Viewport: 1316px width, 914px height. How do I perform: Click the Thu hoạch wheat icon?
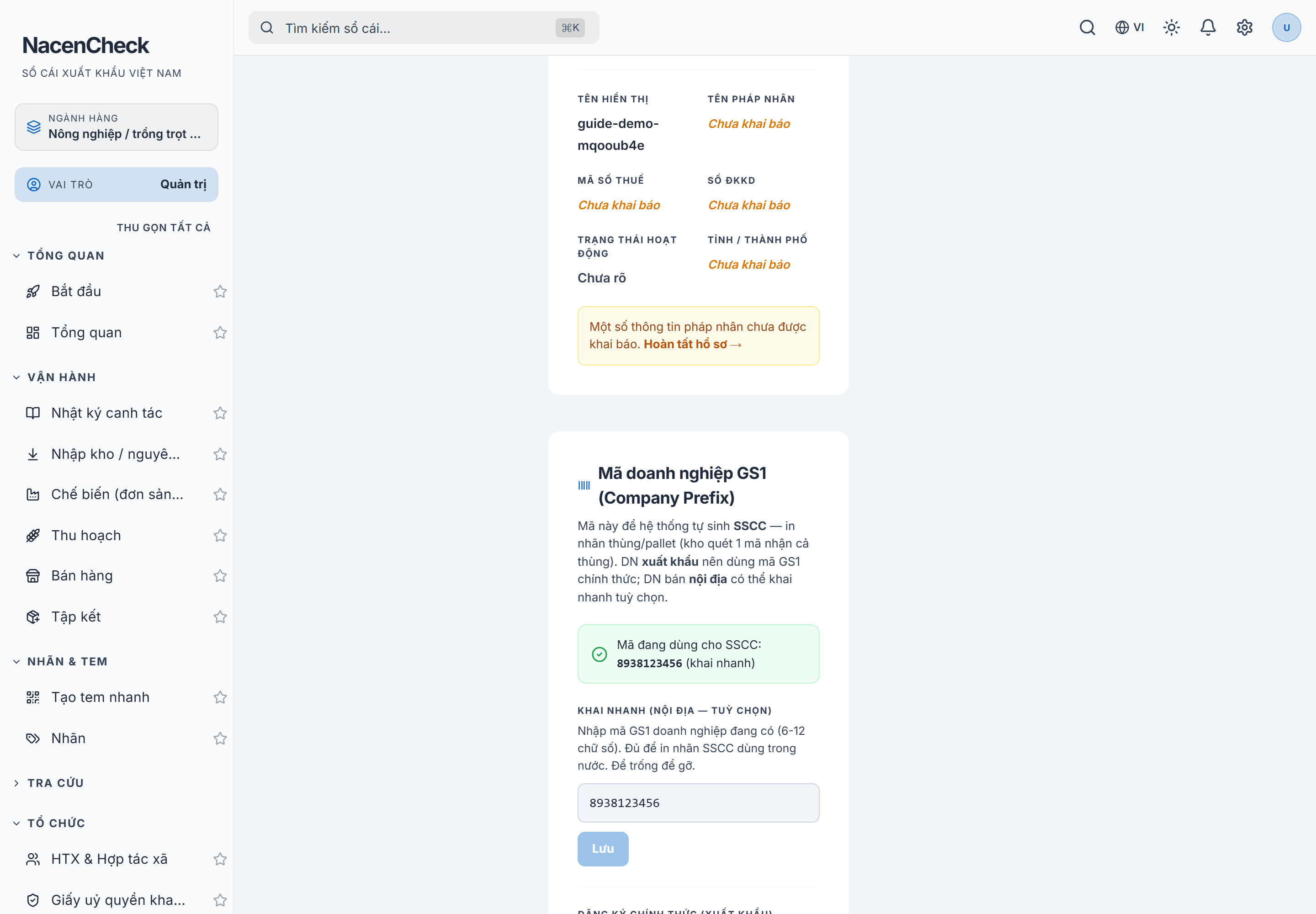click(x=33, y=536)
